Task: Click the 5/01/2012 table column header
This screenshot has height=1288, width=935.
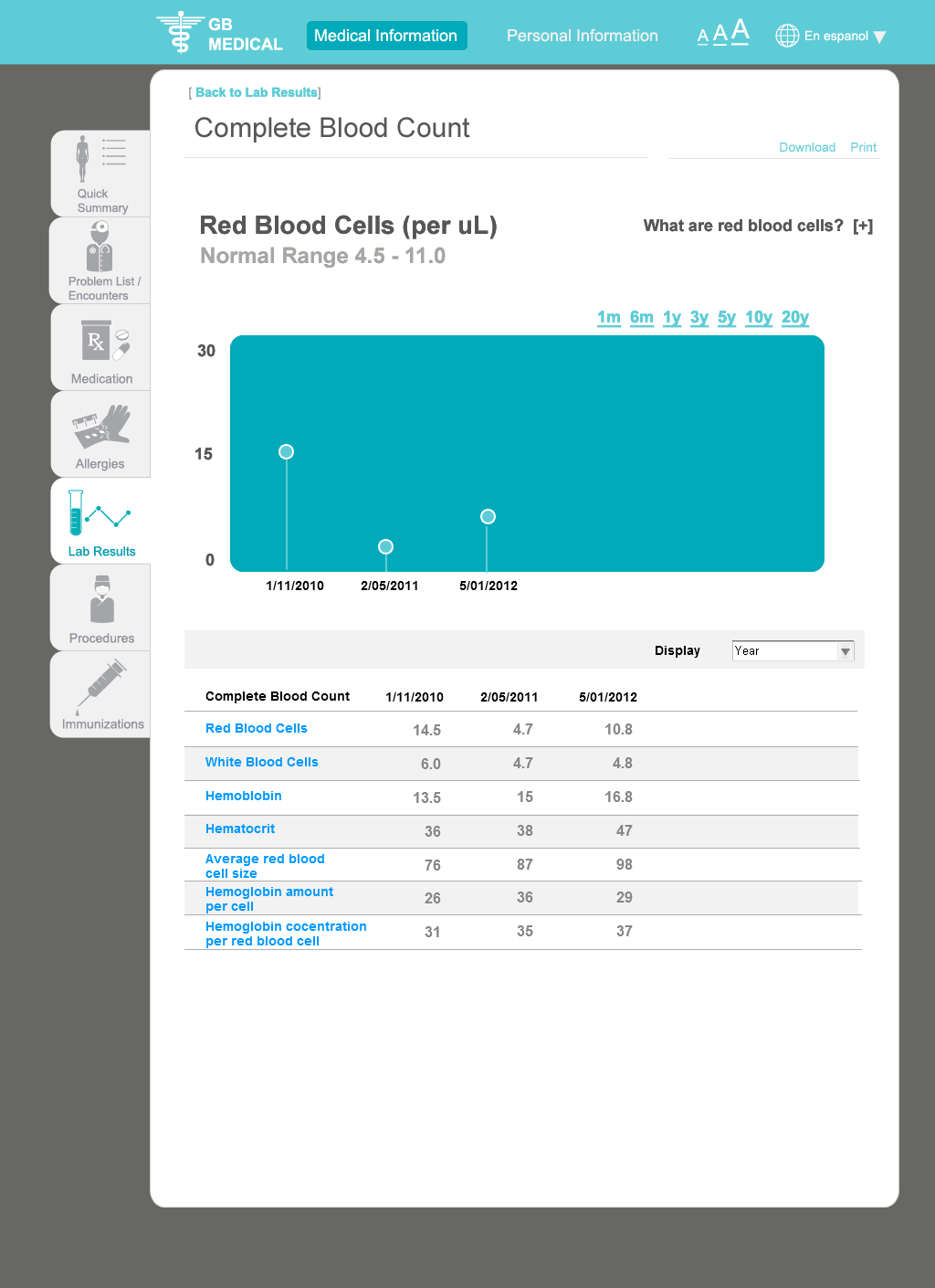Action: pyautogui.click(x=608, y=697)
